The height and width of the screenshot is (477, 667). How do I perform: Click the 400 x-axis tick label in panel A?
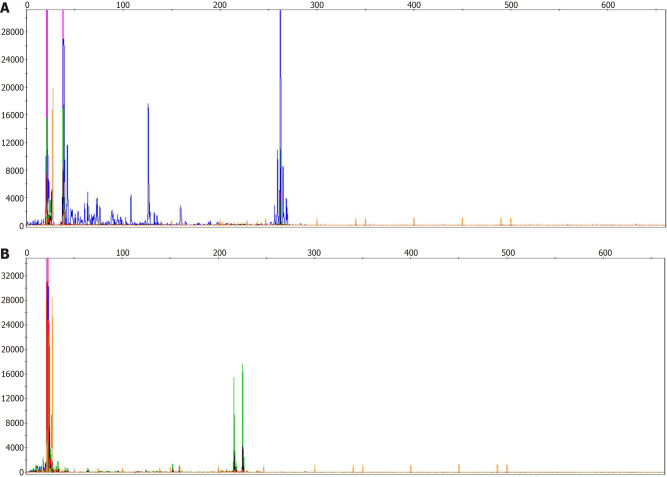coord(414,5)
